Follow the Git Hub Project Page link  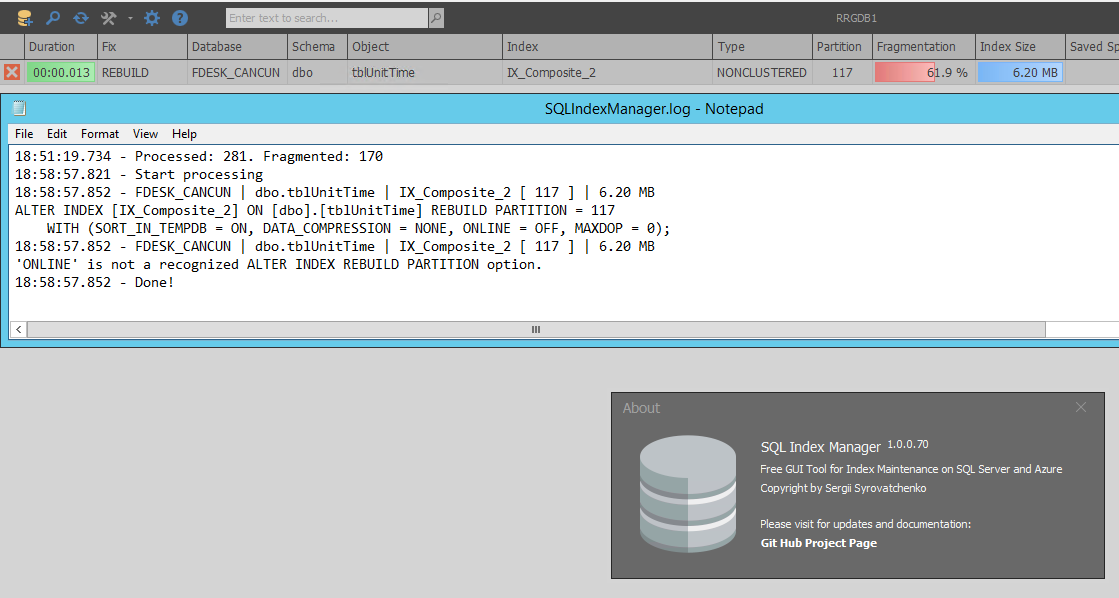pyautogui.click(x=820, y=543)
